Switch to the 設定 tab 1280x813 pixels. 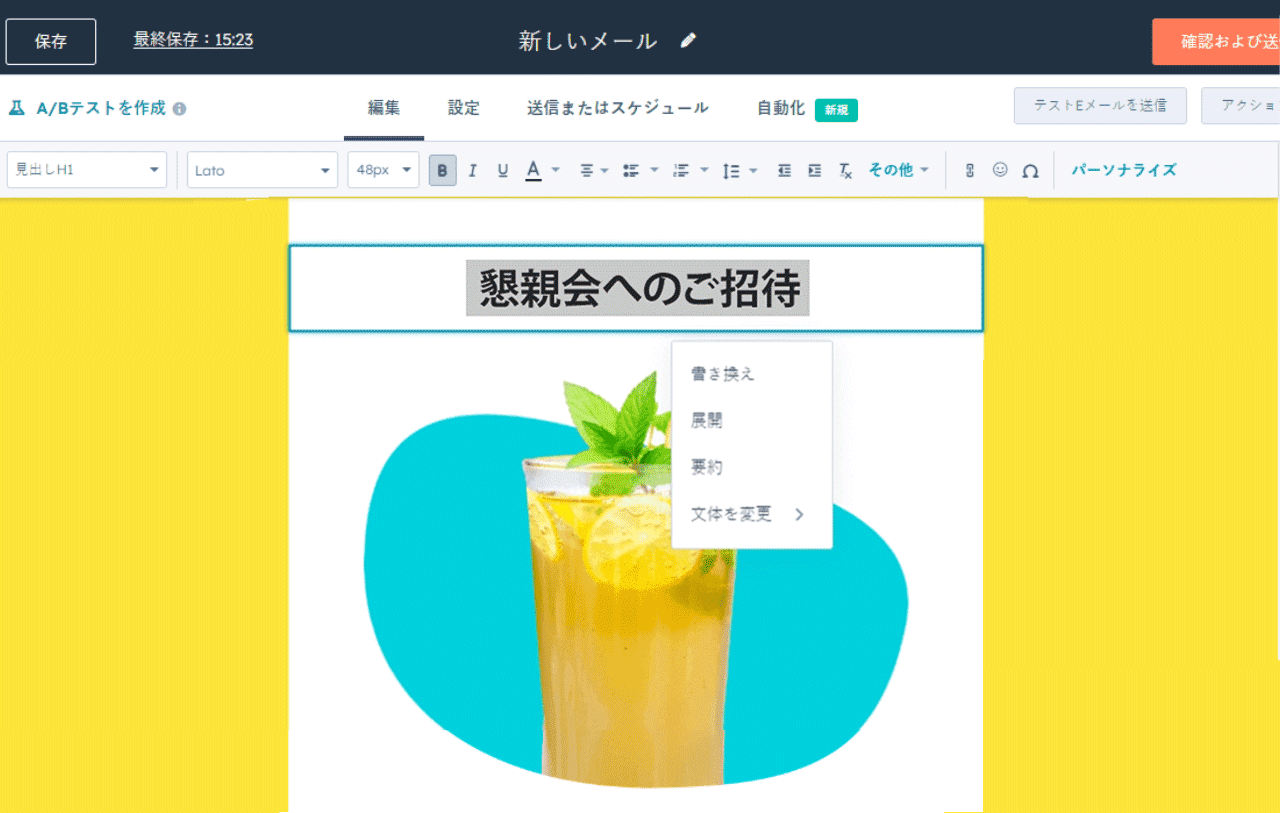[464, 108]
